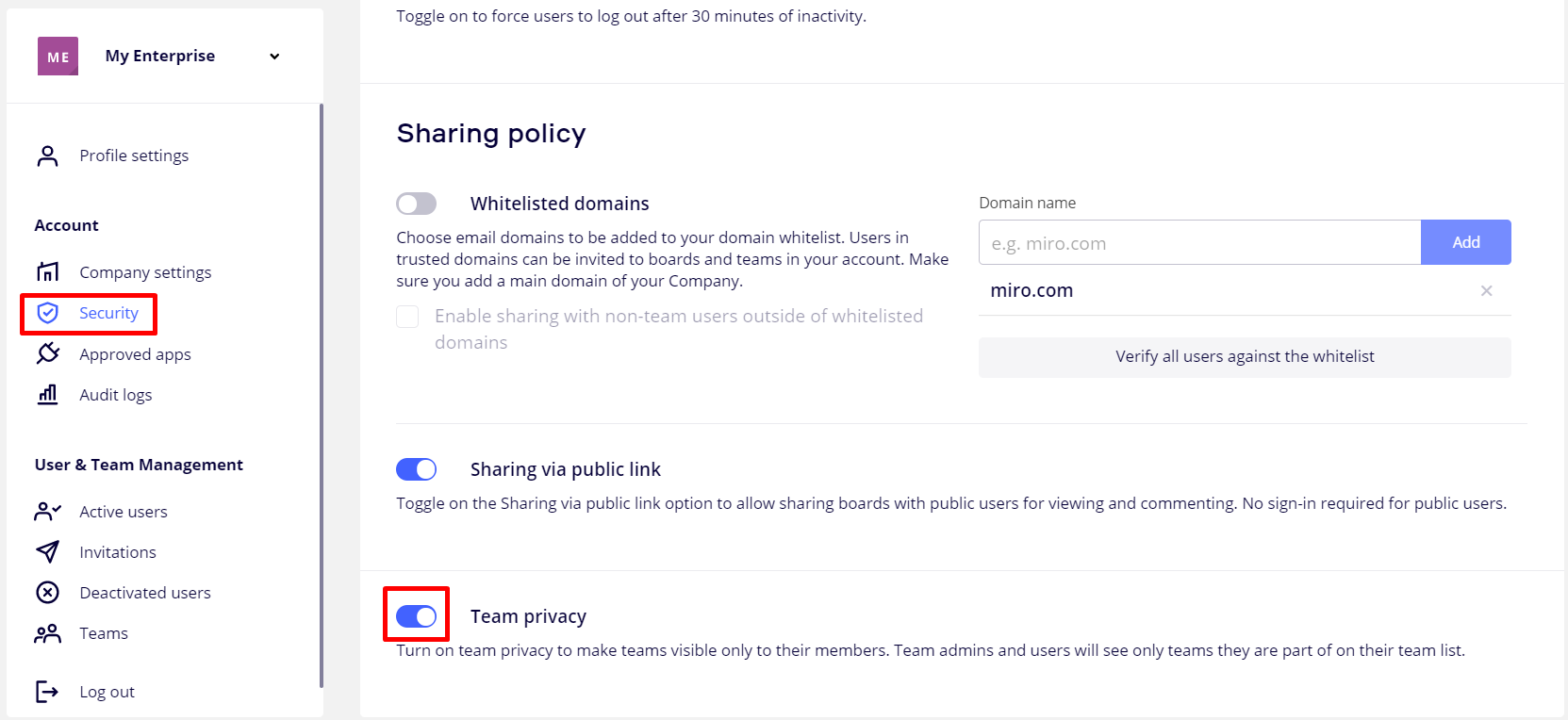Click the Active users icon
The height and width of the screenshot is (720, 1568).
47,512
